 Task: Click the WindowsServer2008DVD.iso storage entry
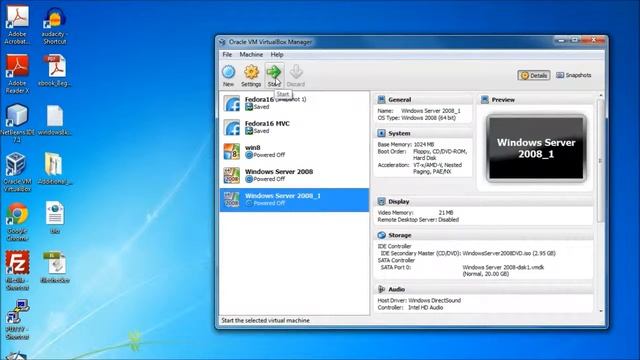tap(509, 253)
